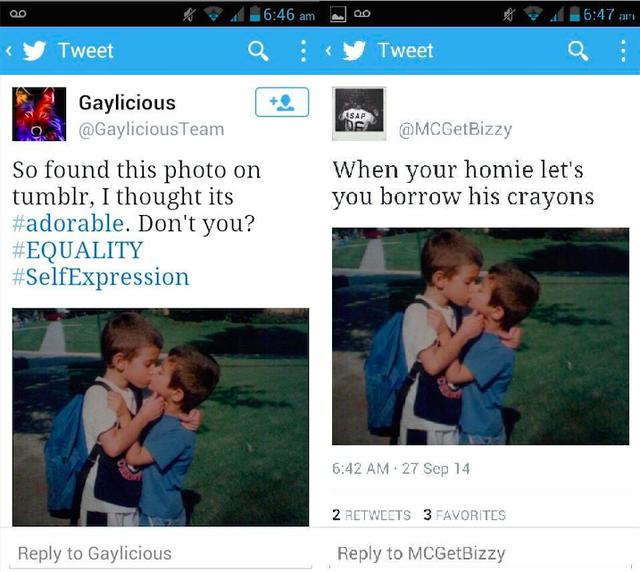Open the overflow menu in right tweet header
Screen dimensions: 640x572
tap(623, 51)
